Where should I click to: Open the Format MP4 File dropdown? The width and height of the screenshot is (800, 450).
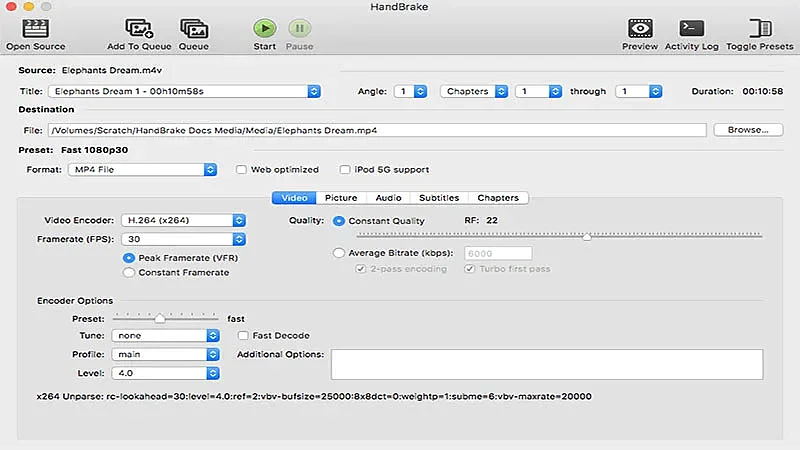click(x=142, y=169)
